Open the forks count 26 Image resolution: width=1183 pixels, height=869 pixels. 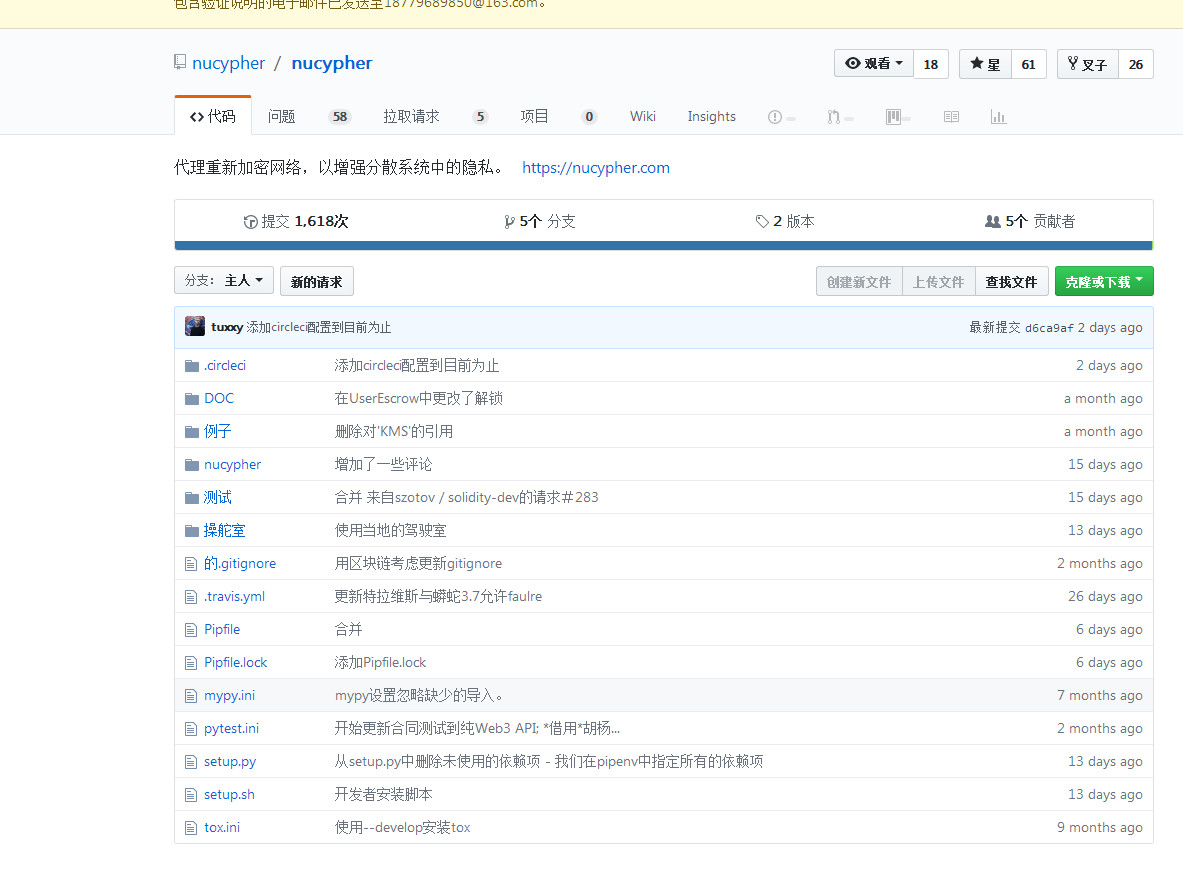click(x=1135, y=64)
